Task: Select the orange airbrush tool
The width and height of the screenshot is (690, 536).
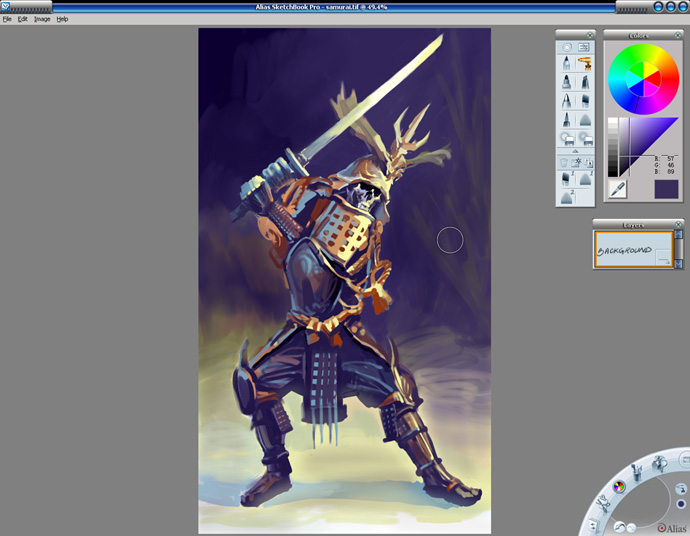Action: tap(585, 63)
